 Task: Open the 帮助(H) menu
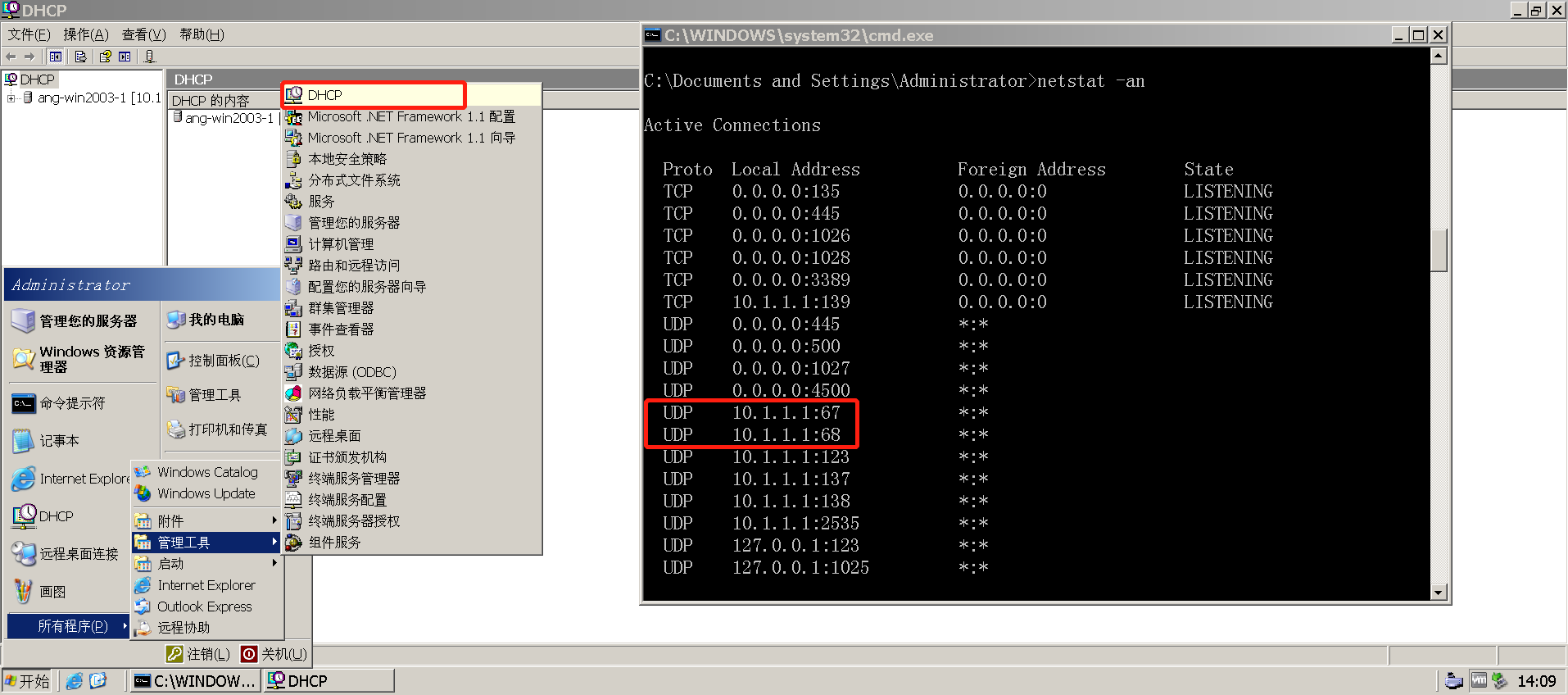tap(202, 34)
